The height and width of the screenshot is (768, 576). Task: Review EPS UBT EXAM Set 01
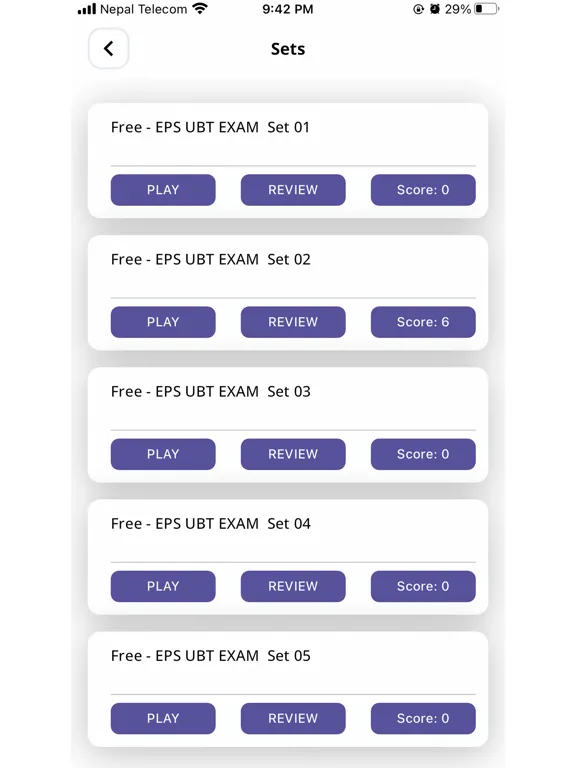coord(293,190)
